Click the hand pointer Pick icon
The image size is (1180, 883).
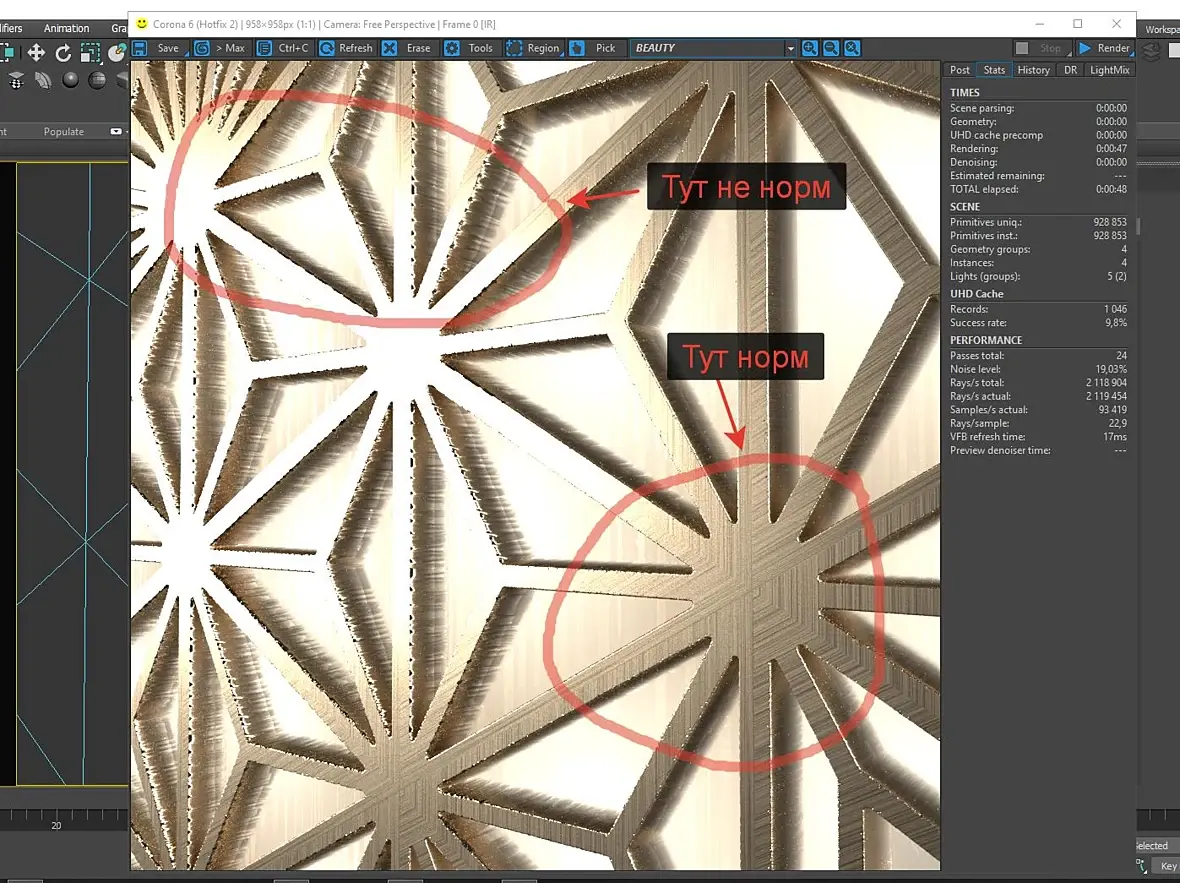pyautogui.click(x=576, y=48)
